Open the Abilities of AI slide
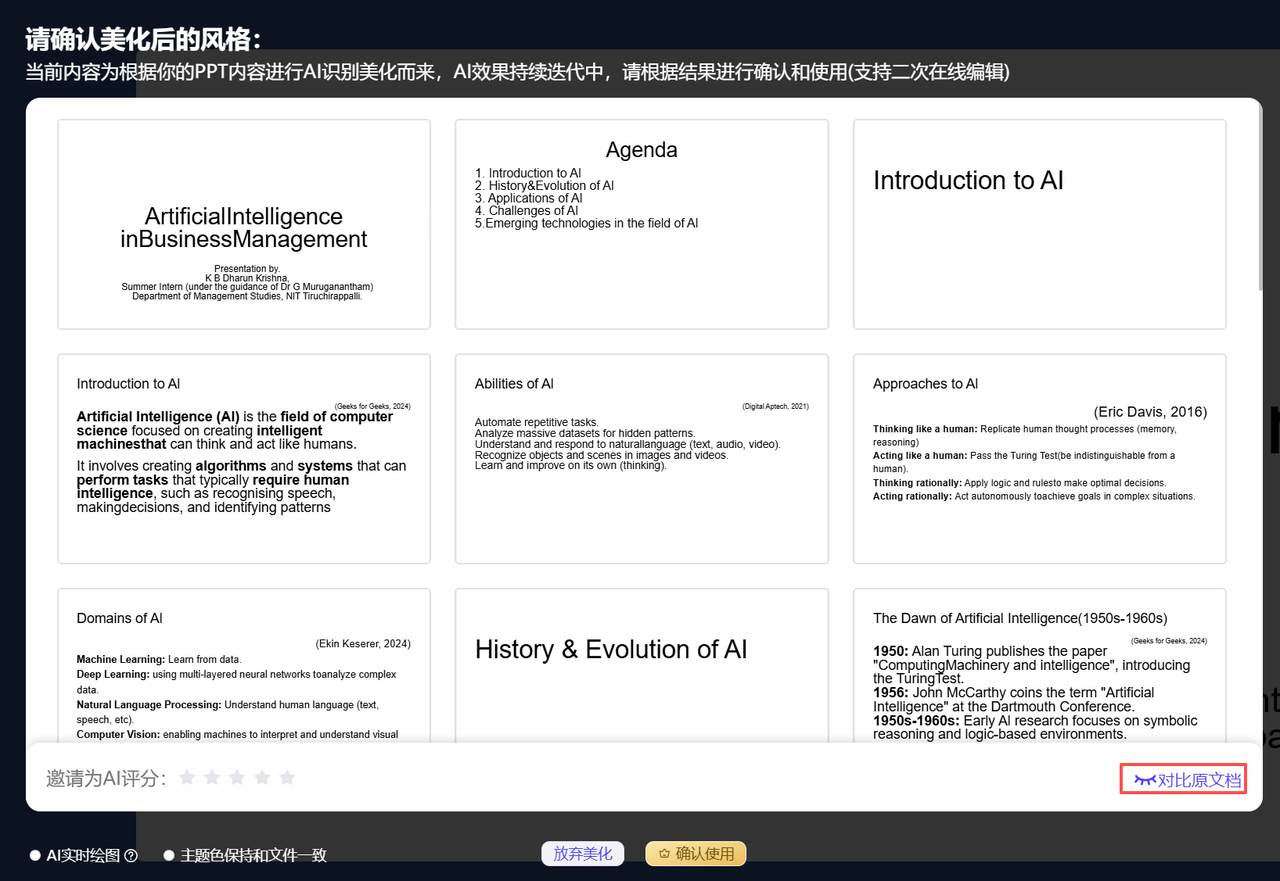Viewport: 1280px width, 881px height. pyautogui.click(x=642, y=458)
